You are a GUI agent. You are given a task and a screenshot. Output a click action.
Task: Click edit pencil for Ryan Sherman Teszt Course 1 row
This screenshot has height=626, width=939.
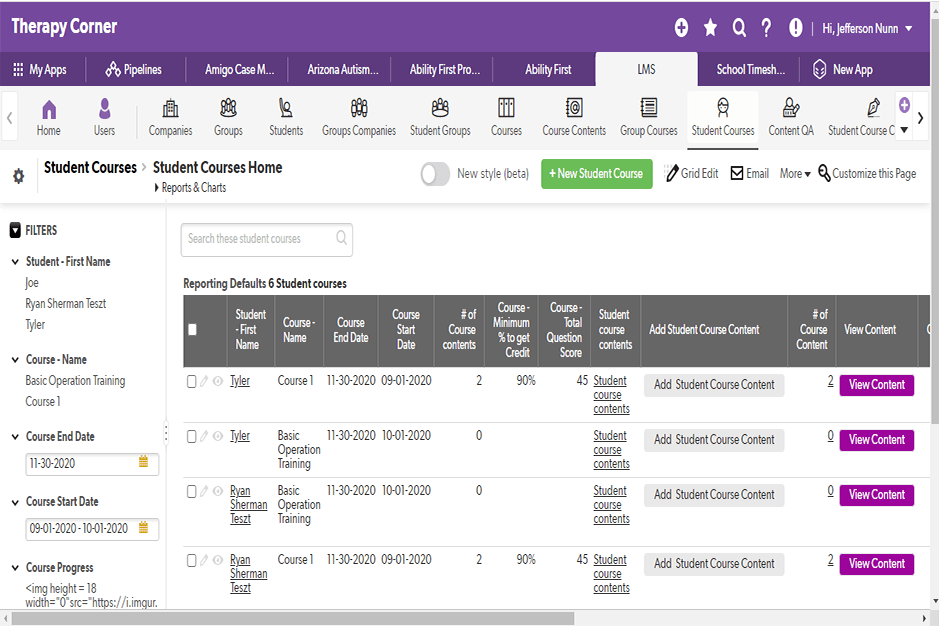point(204,560)
